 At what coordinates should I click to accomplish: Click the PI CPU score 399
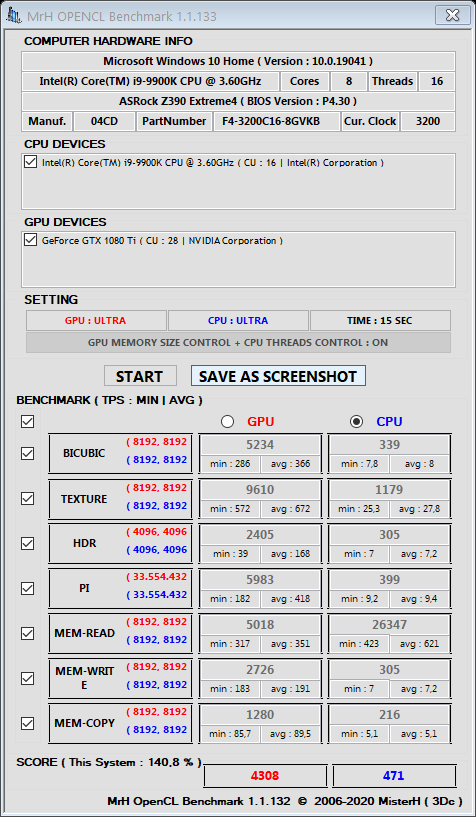[390, 579]
